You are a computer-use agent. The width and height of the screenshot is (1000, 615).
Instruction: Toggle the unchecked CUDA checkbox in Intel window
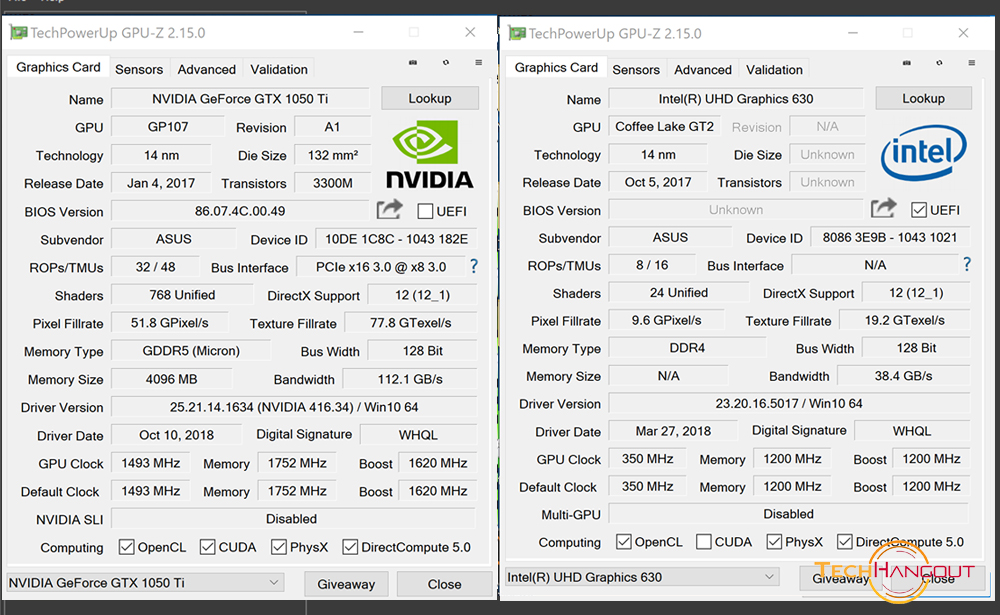[x=703, y=542]
